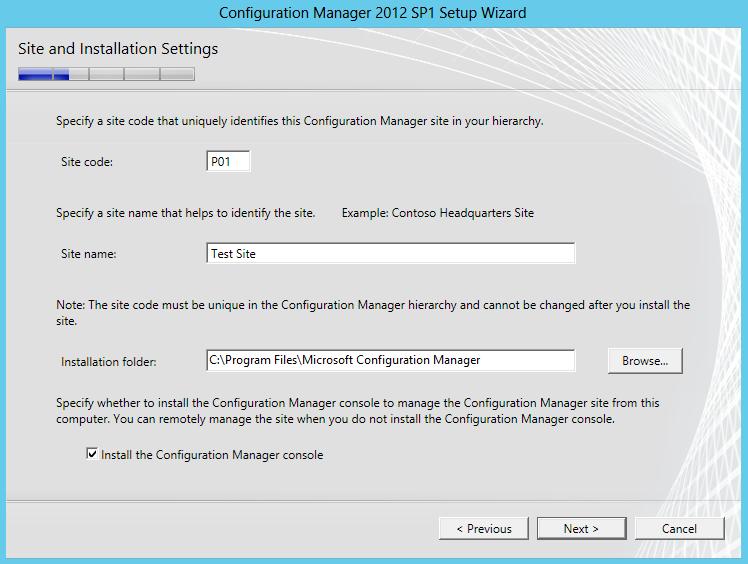This screenshot has width=748, height=564.
Task: Click the Site code input field
Action: (228, 161)
